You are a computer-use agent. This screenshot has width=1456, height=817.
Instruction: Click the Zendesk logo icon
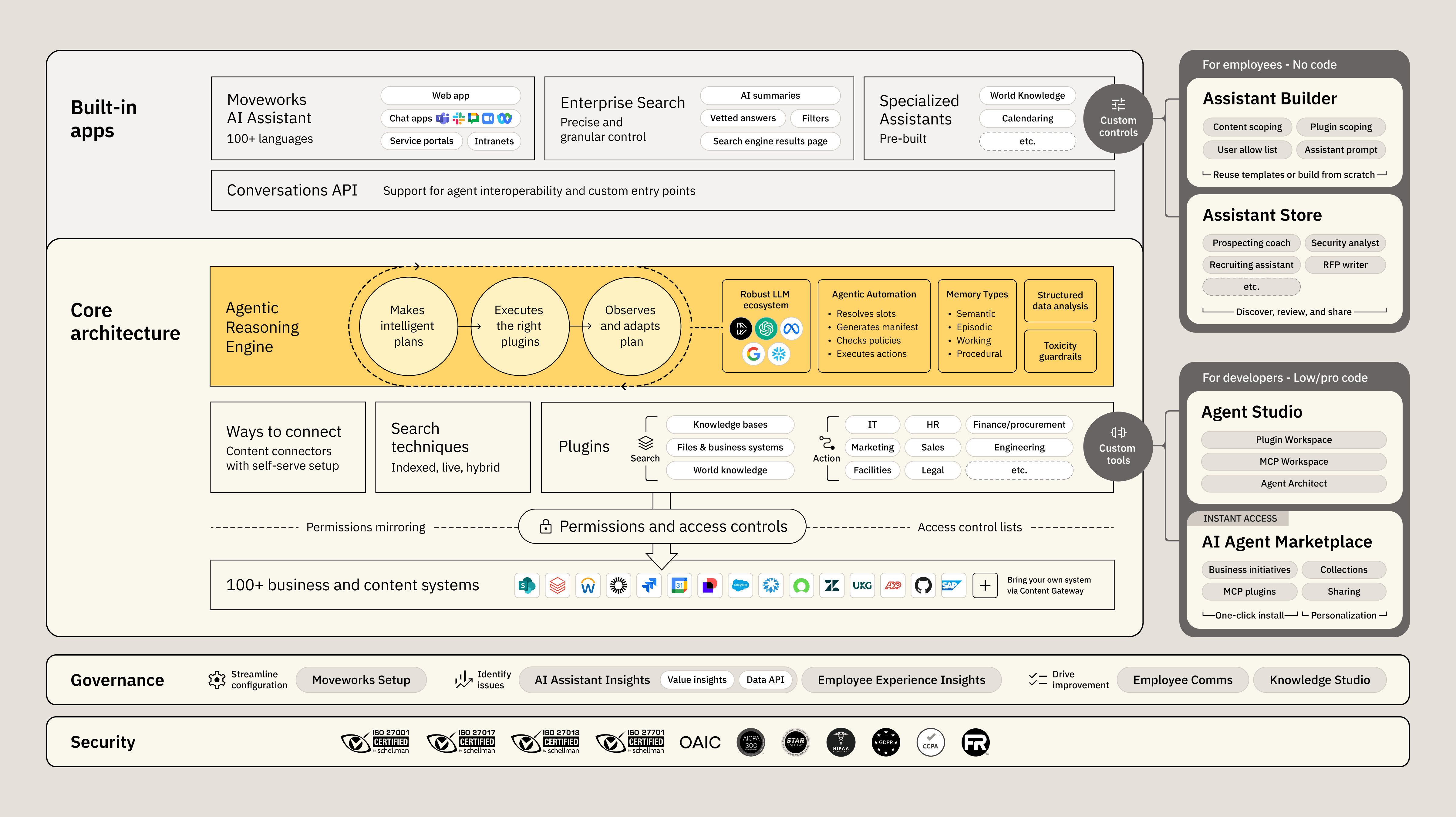[831, 585]
